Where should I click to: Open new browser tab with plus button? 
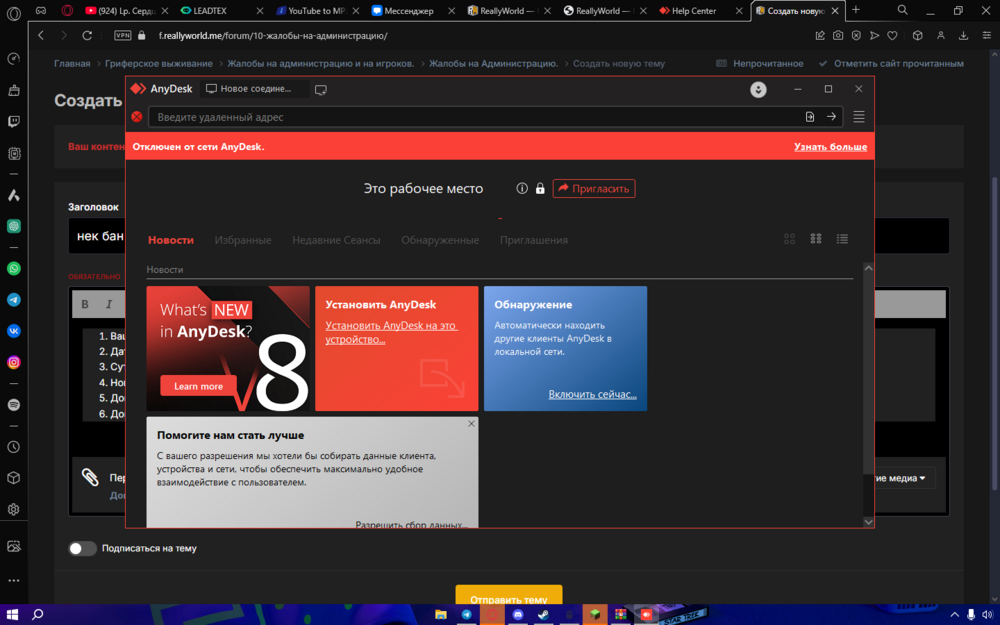click(856, 10)
